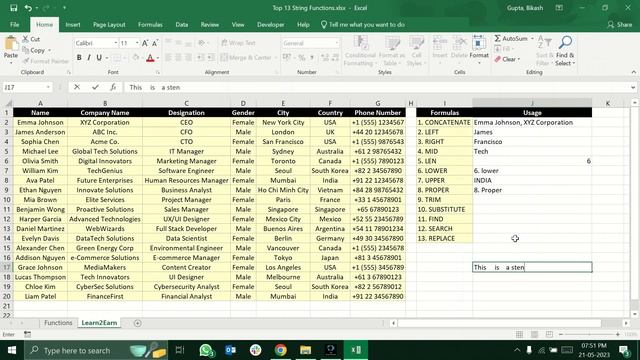The width and height of the screenshot is (640, 360).
Task: Select the cell containing 1. CONCATENATE
Action: click(x=444, y=122)
